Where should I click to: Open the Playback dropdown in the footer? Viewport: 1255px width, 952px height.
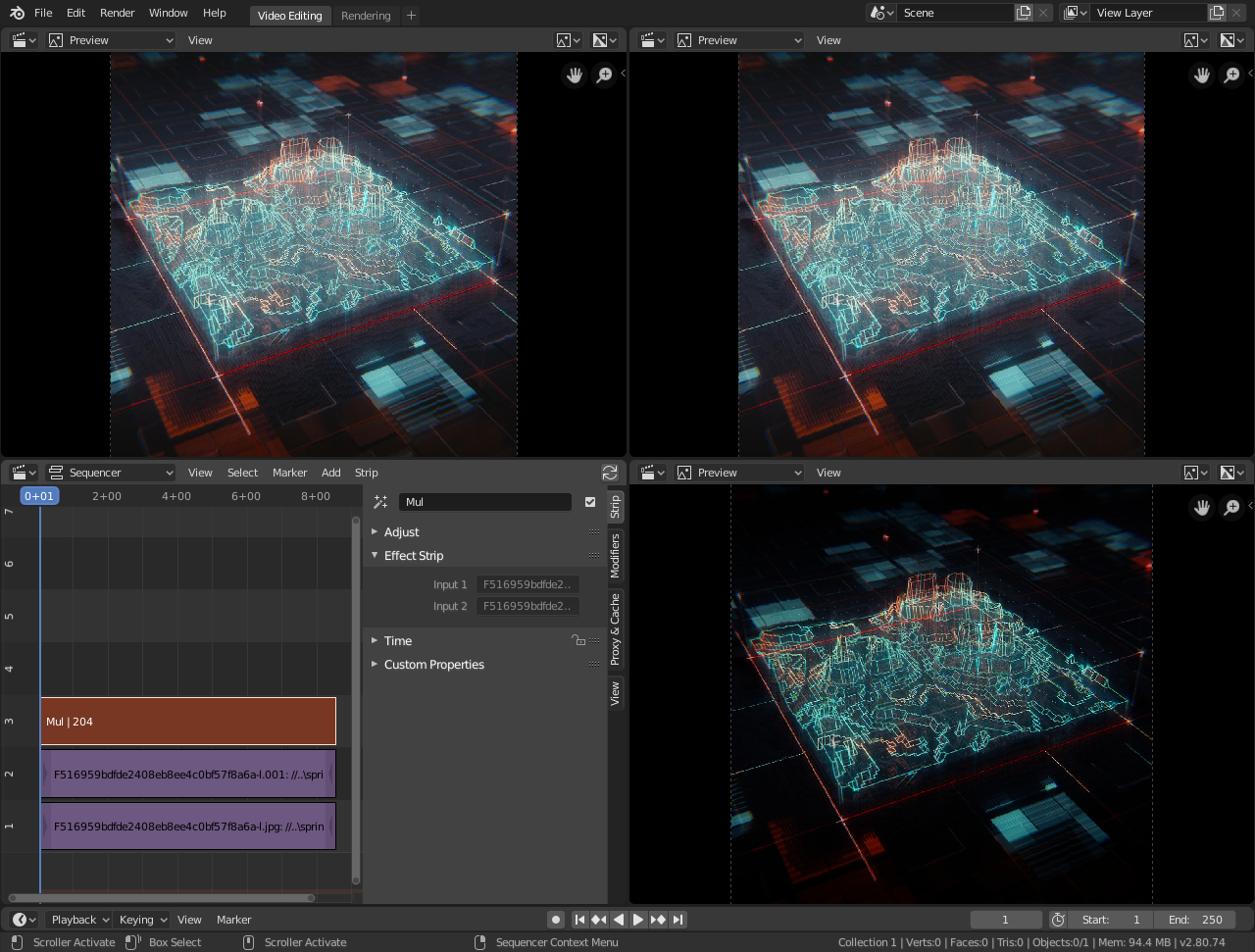(x=77, y=919)
